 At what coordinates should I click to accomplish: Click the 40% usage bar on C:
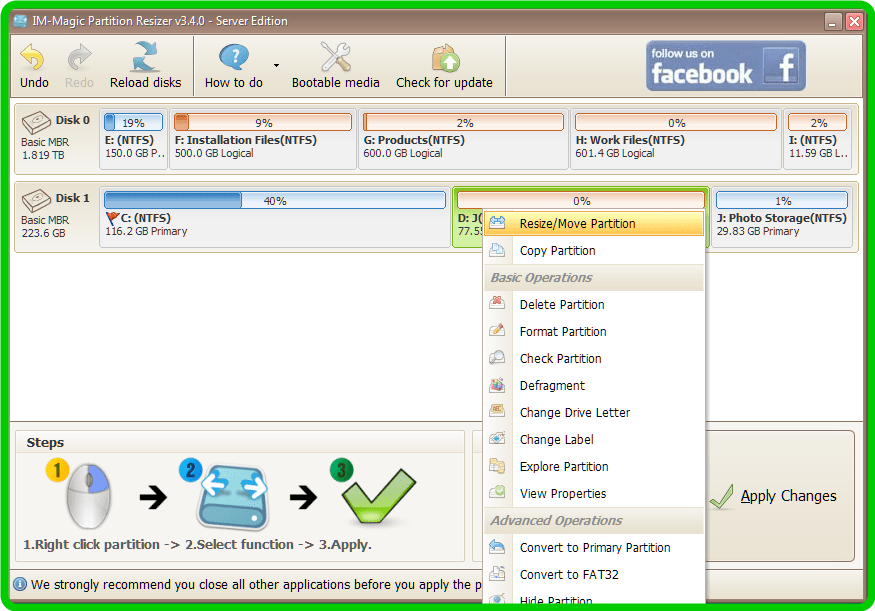pyautogui.click(x=275, y=200)
